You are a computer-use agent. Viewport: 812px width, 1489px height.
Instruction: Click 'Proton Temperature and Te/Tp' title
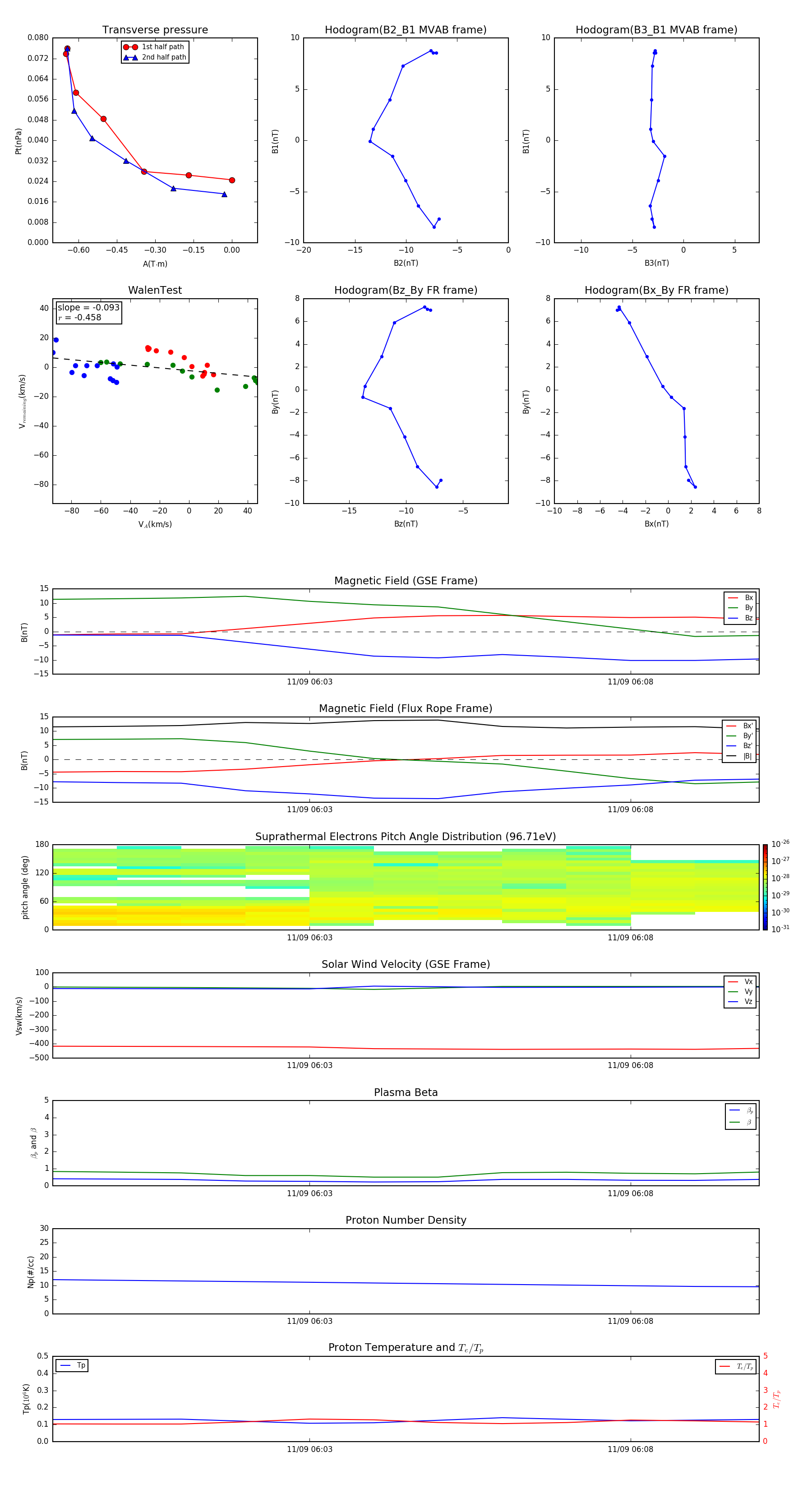pos(406,1348)
